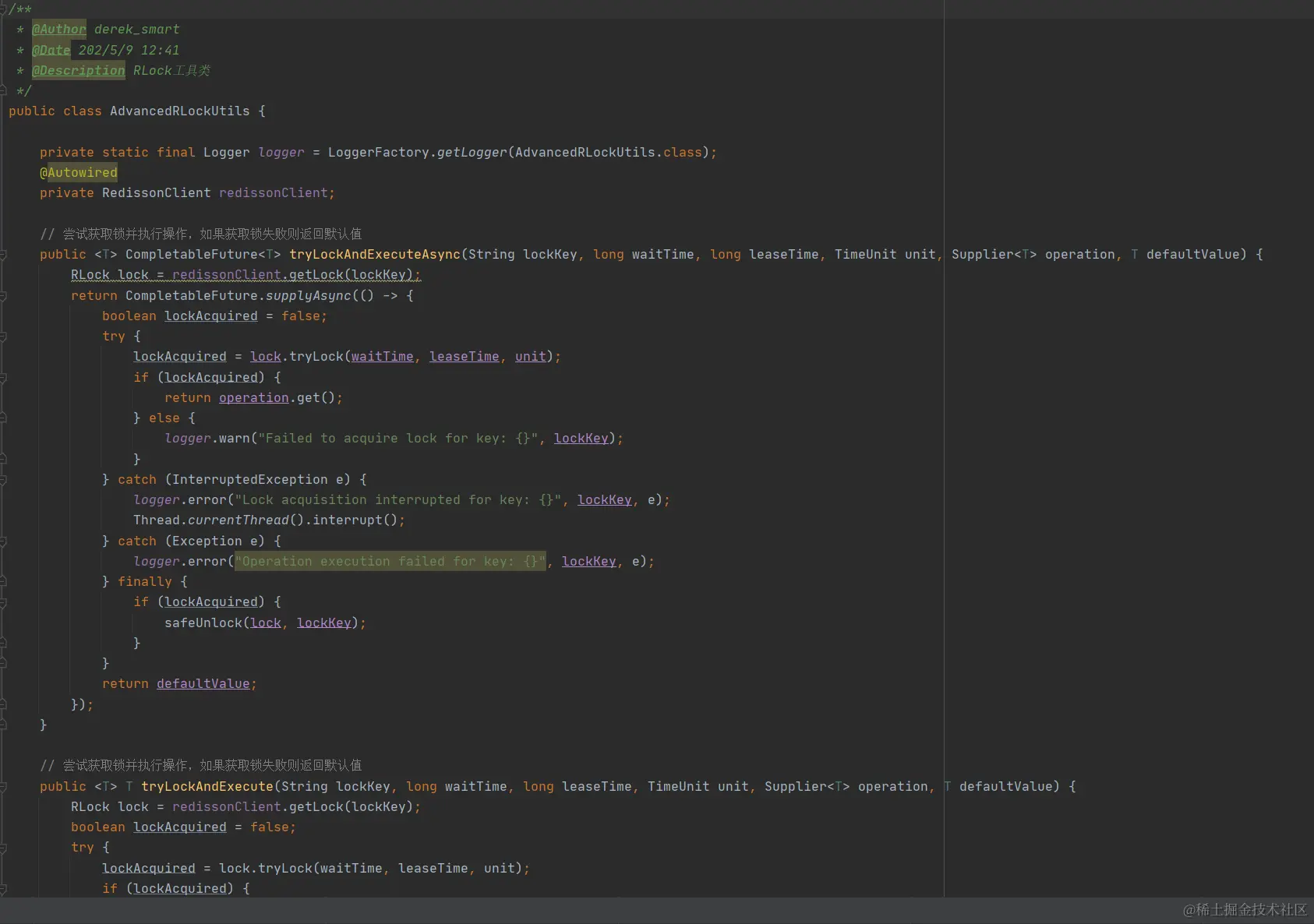Click the underlined defaultValue in return statement

click(203, 684)
